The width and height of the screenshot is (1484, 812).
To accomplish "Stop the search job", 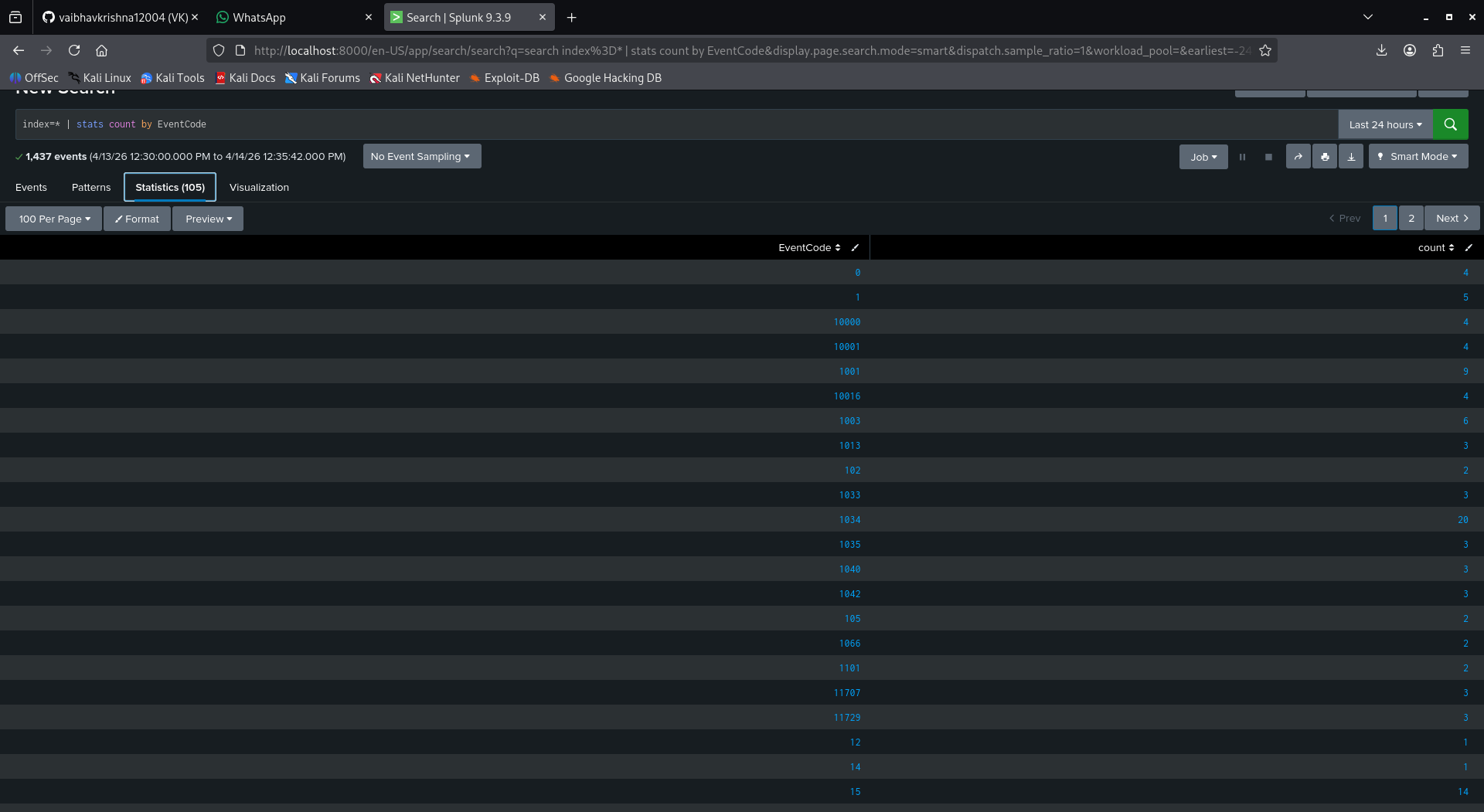I will (1268, 156).
